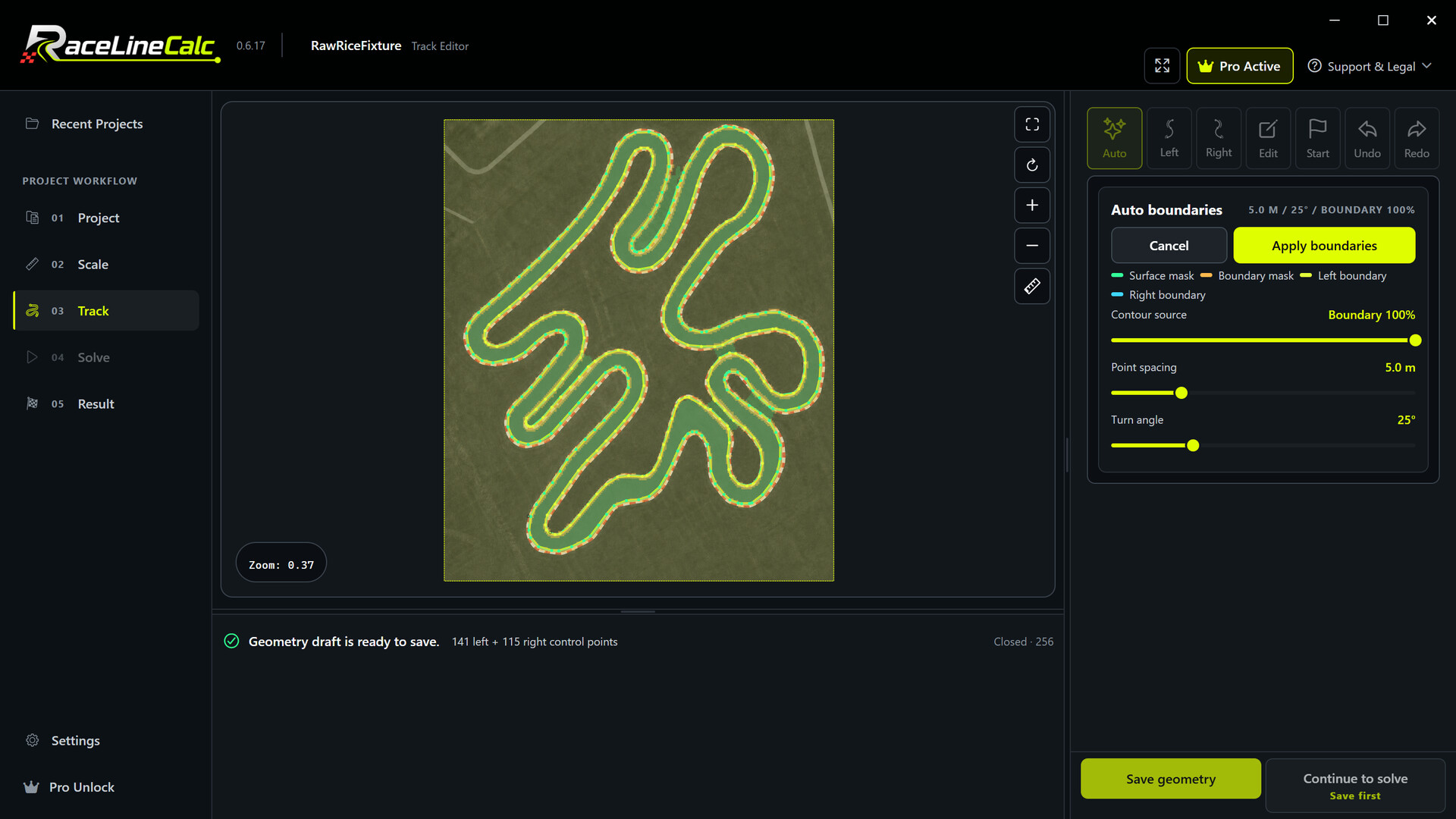Click Apply boundaries button

(x=1324, y=245)
